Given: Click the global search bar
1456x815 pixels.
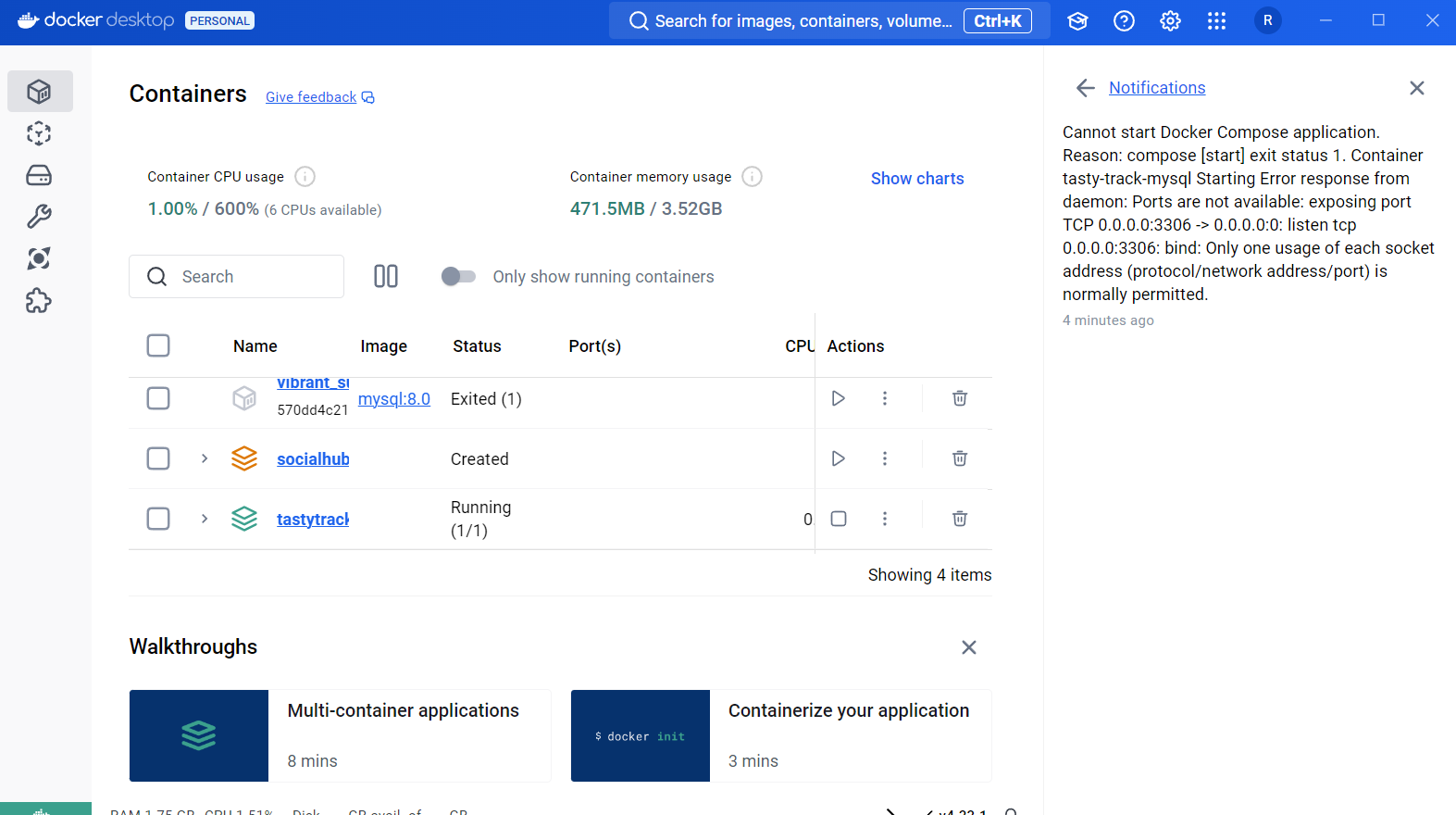Looking at the screenshot, I should click(x=829, y=20).
